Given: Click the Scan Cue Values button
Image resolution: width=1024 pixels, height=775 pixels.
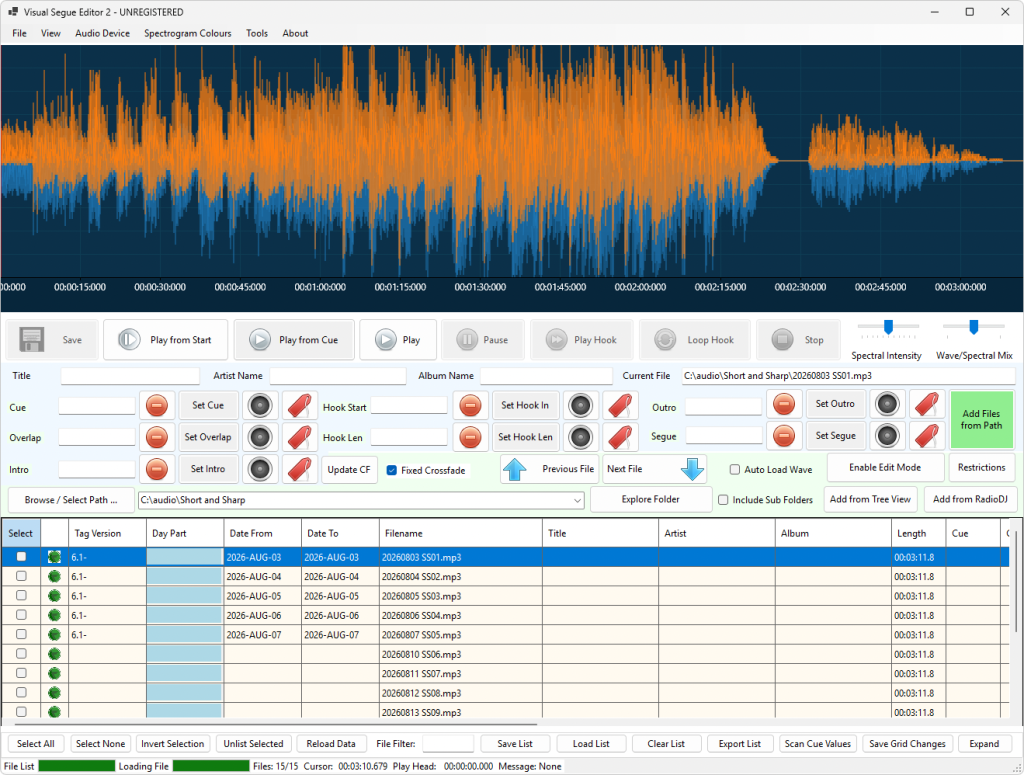Looking at the screenshot, I should (818, 744).
